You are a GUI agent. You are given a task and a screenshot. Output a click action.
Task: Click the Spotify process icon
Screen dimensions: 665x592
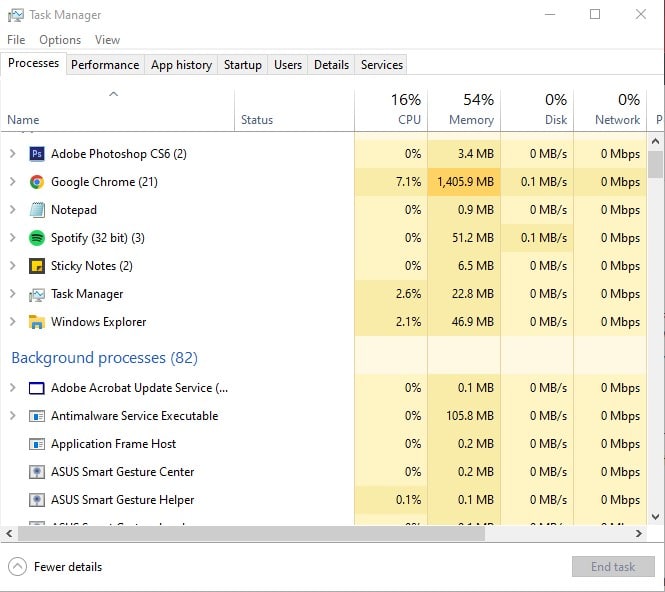coord(37,238)
